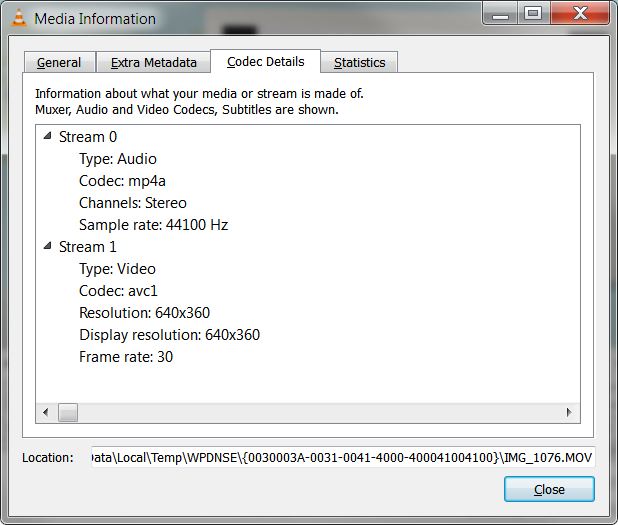This screenshot has width=618, height=525.
Task: Click the VLC cone icon in title bar
Action: coord(19,18)
